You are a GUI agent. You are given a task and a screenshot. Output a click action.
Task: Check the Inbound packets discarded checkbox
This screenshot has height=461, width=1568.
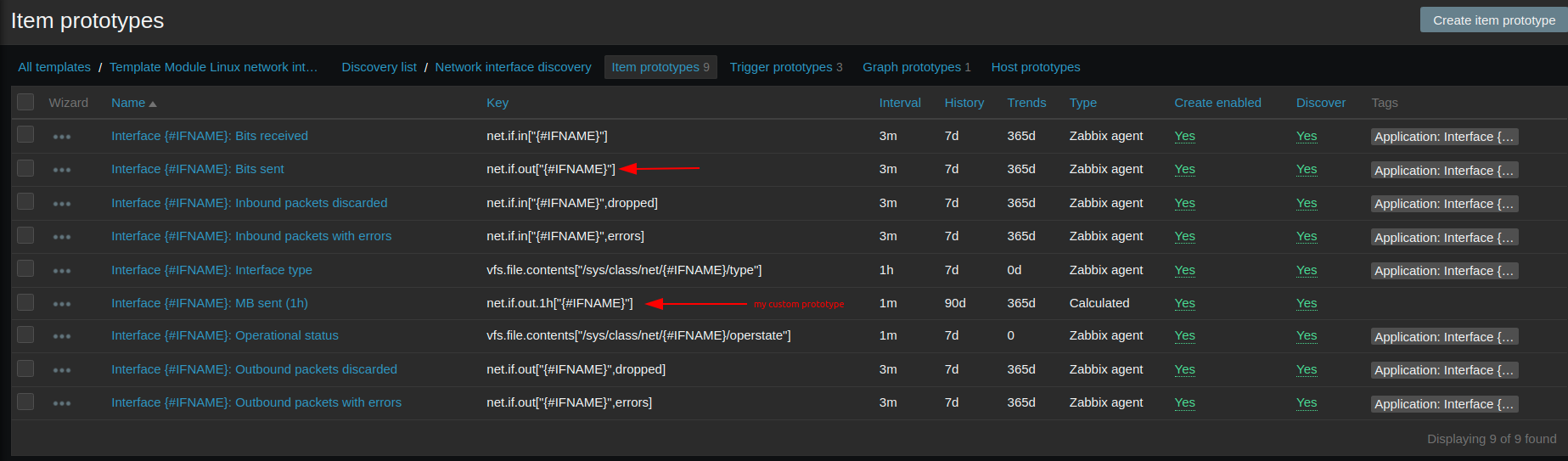25,201
